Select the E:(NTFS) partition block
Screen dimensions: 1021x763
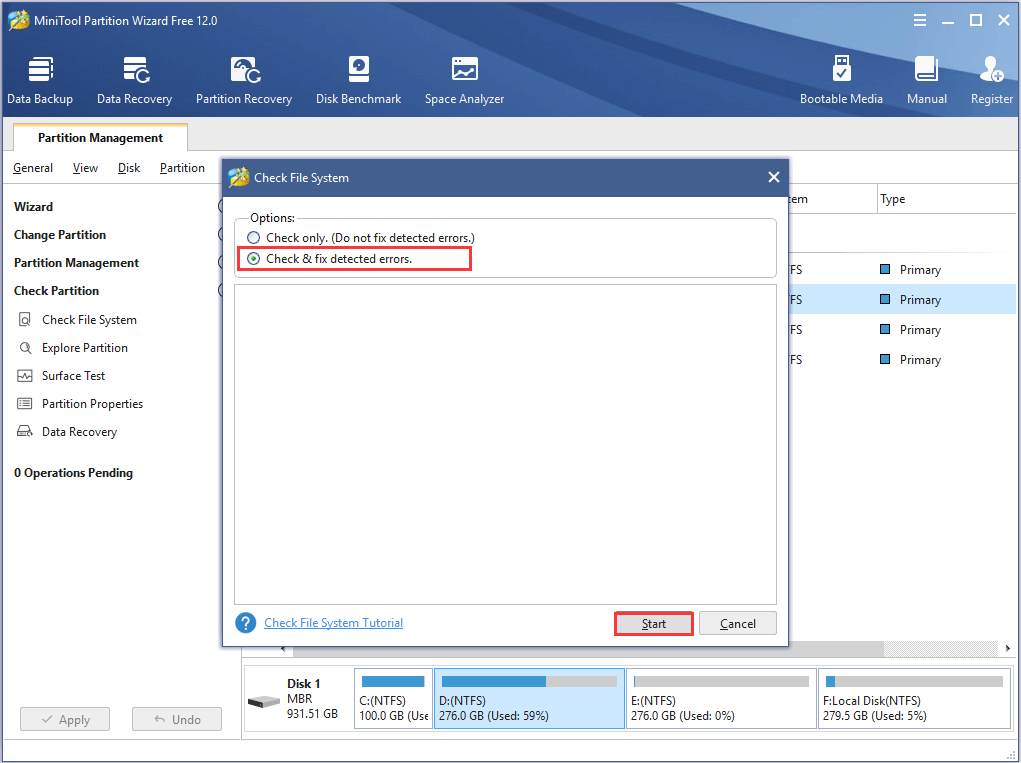[x=721, y=699]
